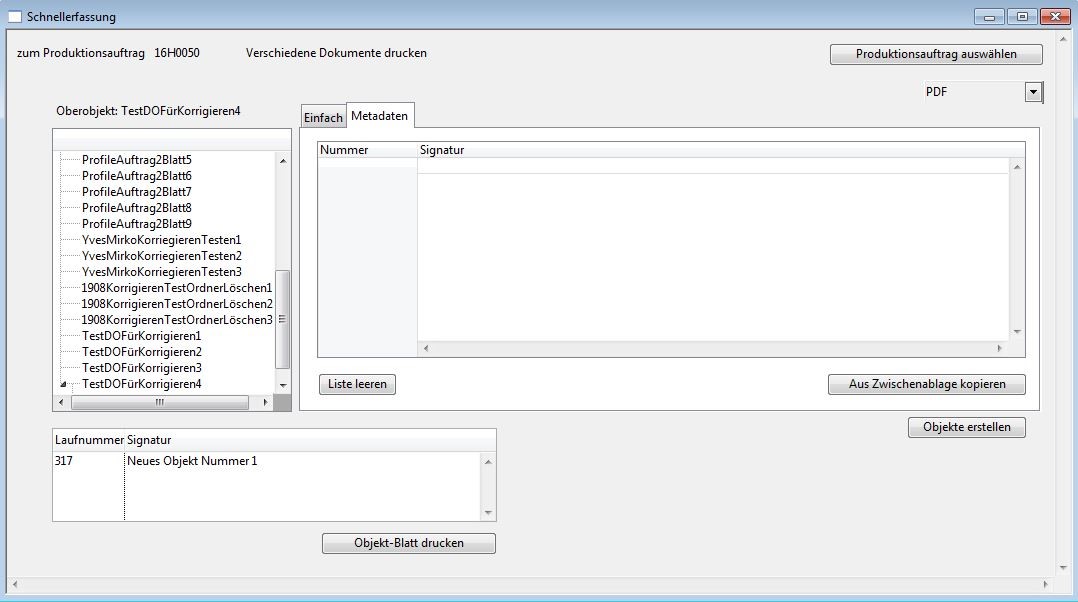Switch to the Einfach tab
Image resolution: width=1078 pixels, height=602 pixels.
pos(323,118)
